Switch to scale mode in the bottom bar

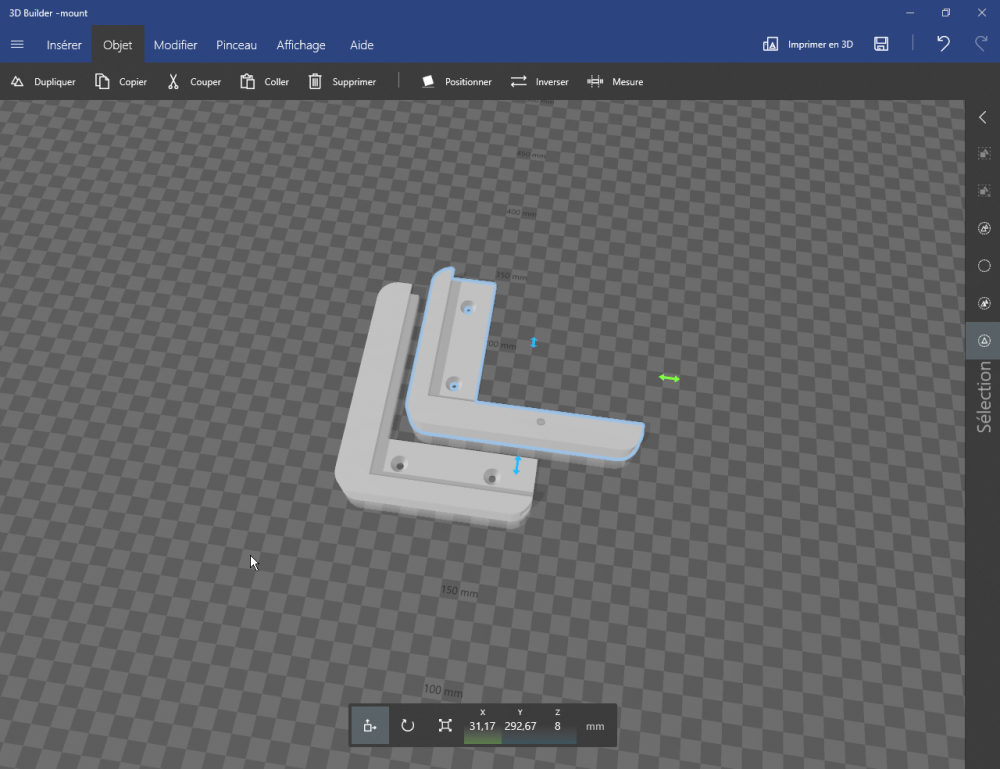[446, 725]
